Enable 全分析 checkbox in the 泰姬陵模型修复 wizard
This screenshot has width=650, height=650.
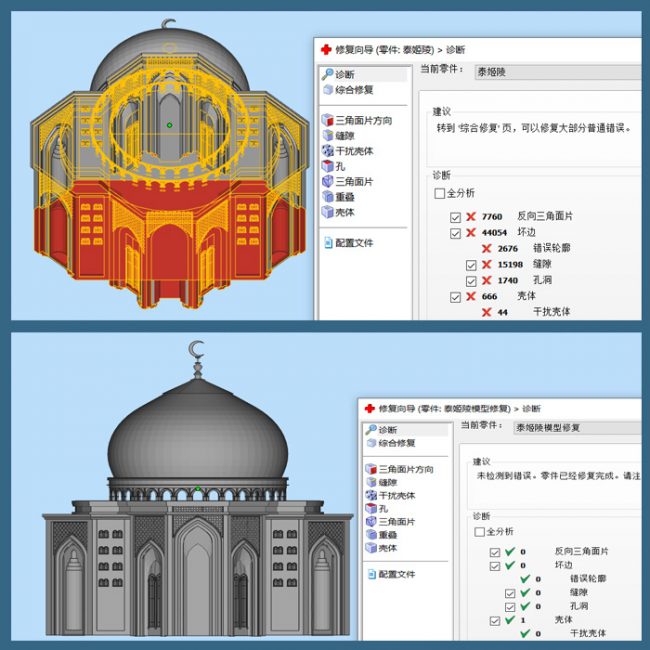[481, 532]
